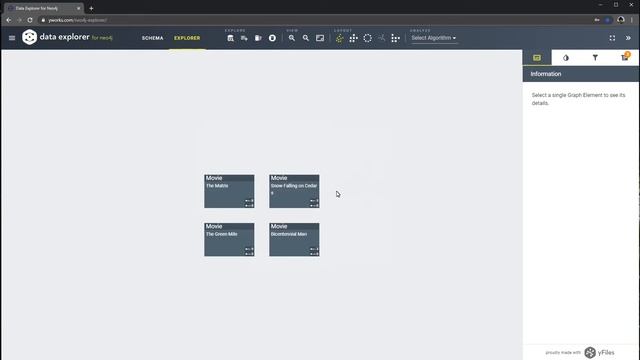This screenshot has height=360, width=640.
Task: Collapse the right side panel
Action: click(628, 38)
